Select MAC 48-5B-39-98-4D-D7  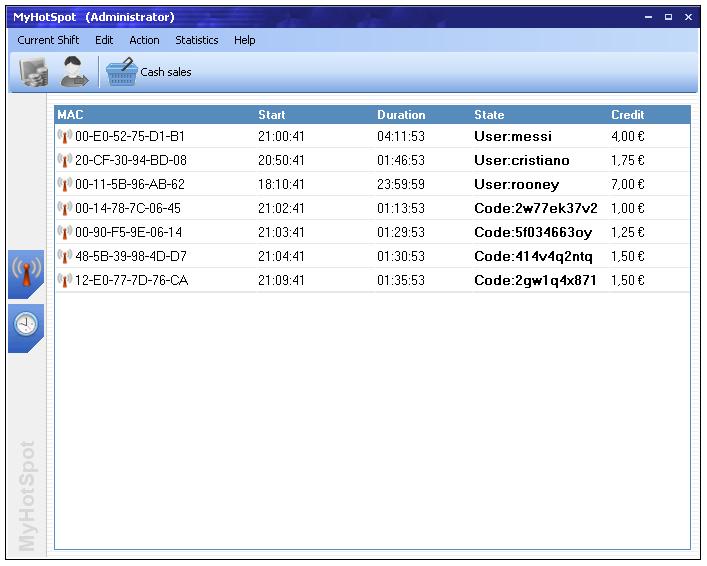click(x=131, y=256)
